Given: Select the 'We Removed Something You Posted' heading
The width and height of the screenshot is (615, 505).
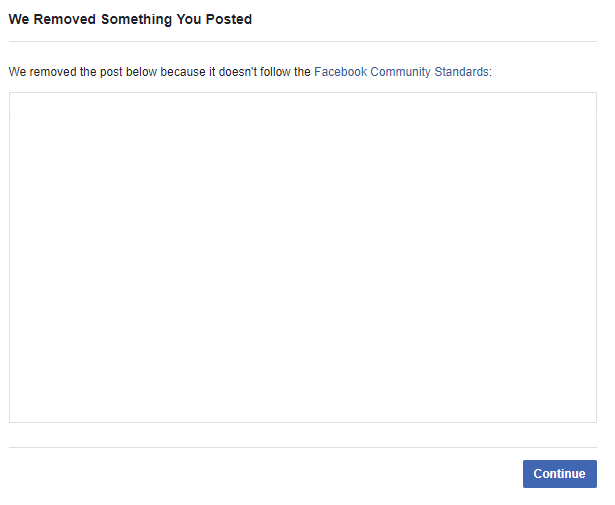Looking at the screenshot, I should point(130,19).
